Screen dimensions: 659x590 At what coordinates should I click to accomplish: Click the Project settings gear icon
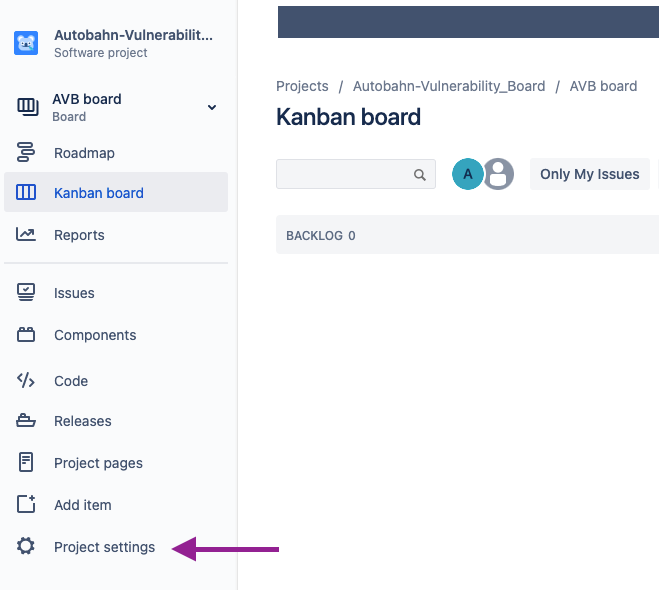coord(26,546)
